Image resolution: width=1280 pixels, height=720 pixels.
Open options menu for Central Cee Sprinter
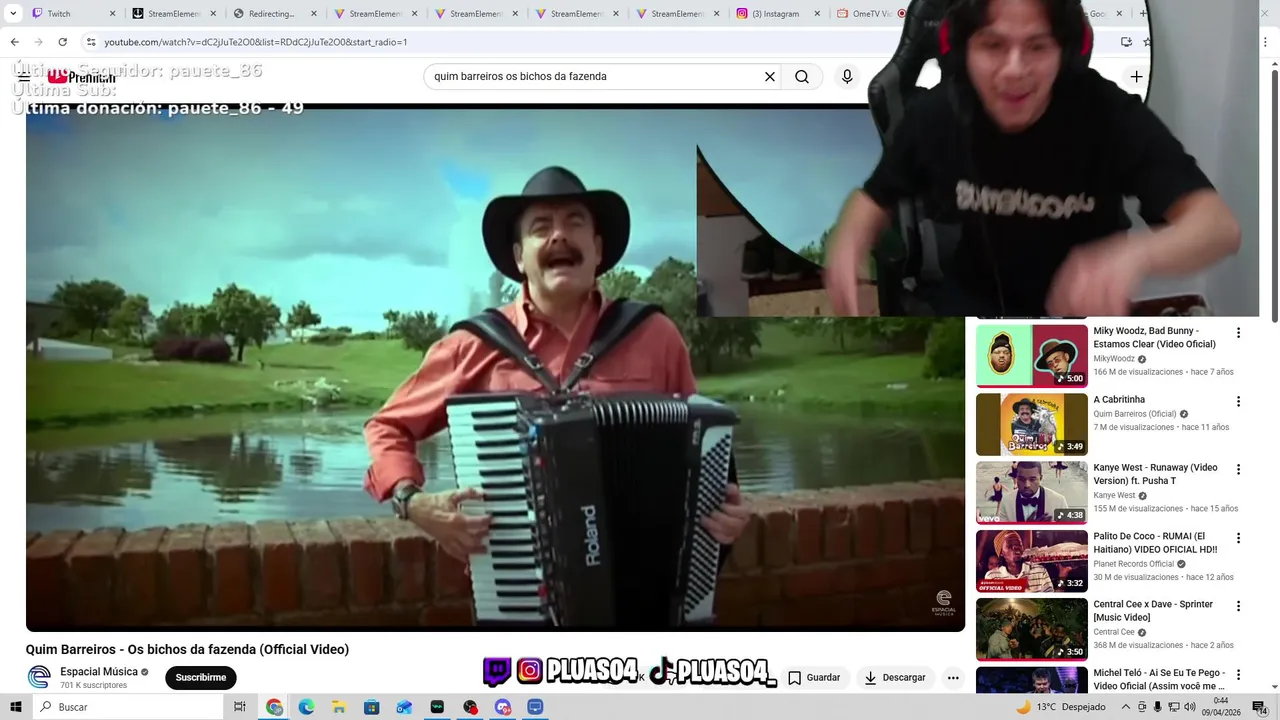pos(1238,606)
